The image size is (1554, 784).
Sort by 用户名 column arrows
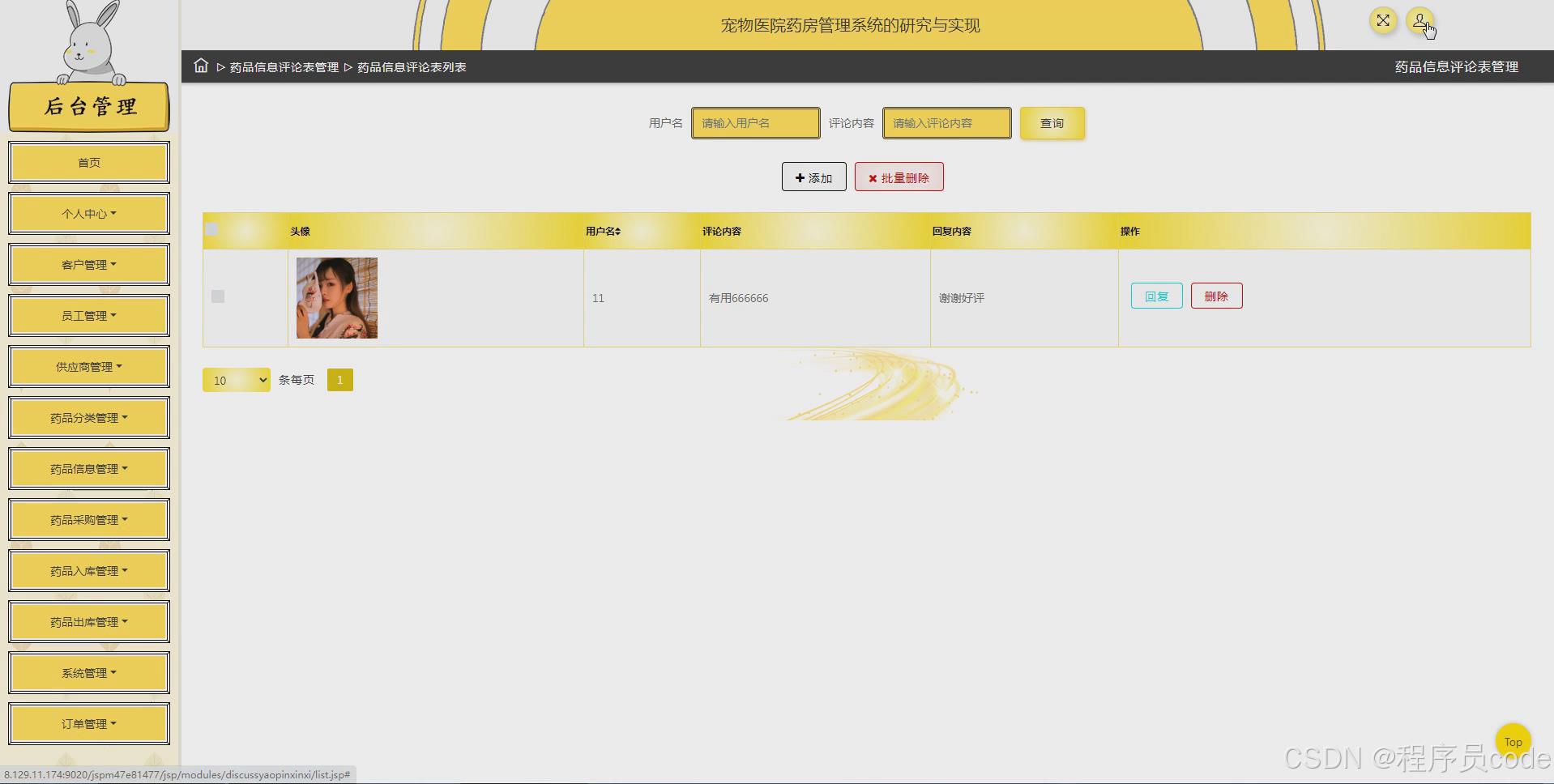[x=617, y=232]
